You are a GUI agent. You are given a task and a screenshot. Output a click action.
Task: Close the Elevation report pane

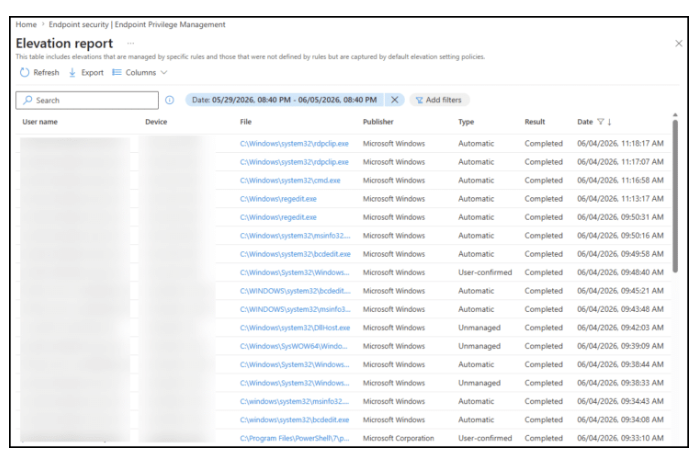coord(678,43)
